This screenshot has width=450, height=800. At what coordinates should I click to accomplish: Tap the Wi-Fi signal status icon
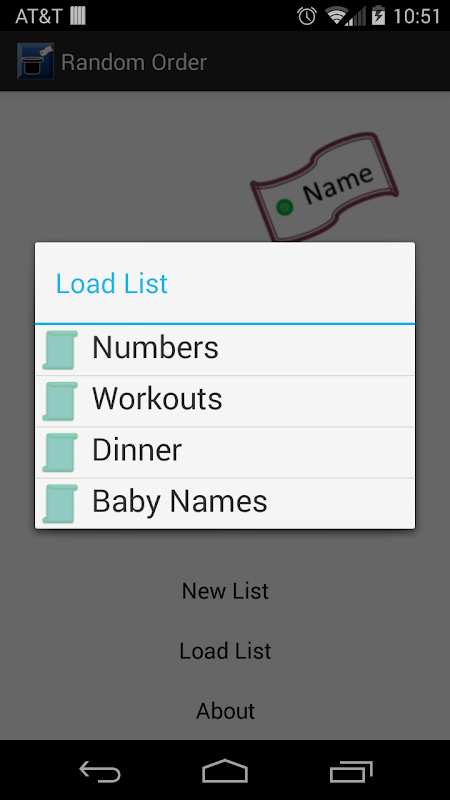337,16
